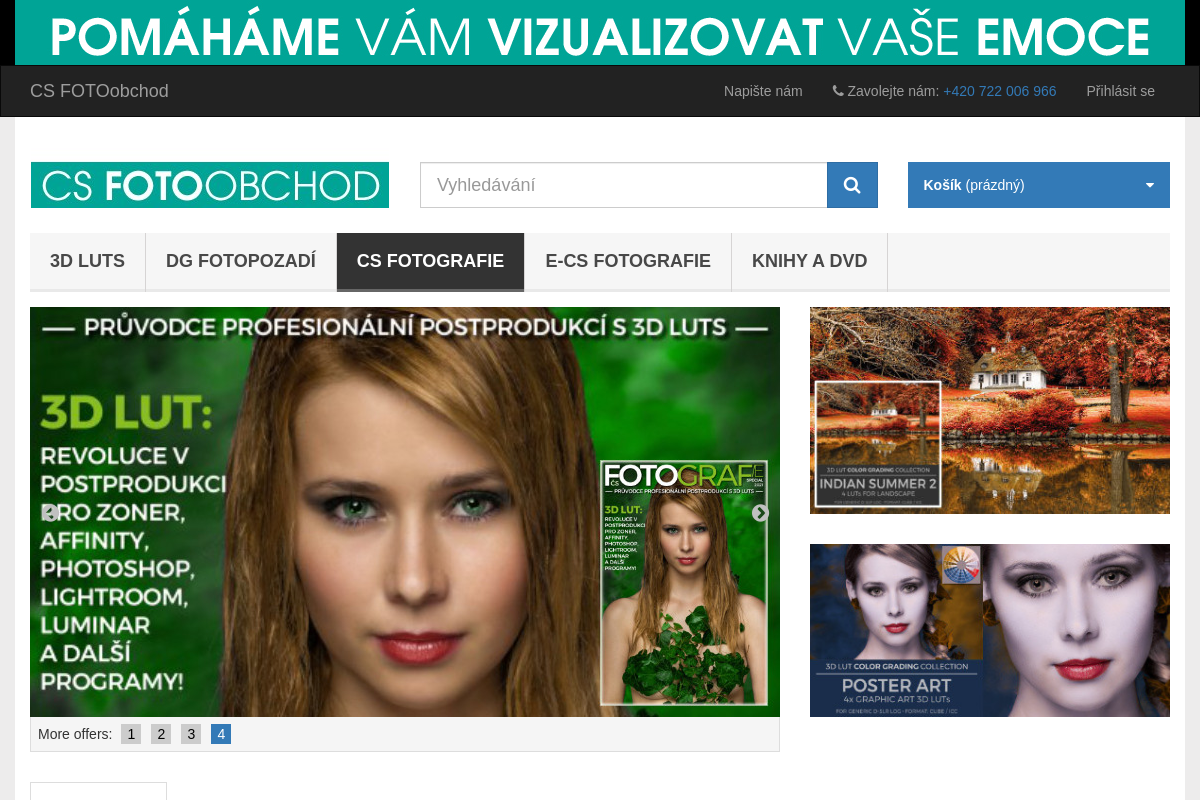Click the CS FOTOobchod navbar brand link
This screenshot has height=800, width=1200.
pos(99,91)
